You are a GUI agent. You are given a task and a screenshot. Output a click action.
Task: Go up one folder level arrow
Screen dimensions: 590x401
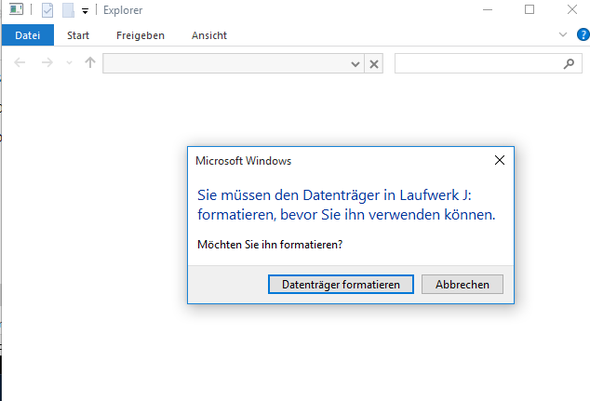90,62
